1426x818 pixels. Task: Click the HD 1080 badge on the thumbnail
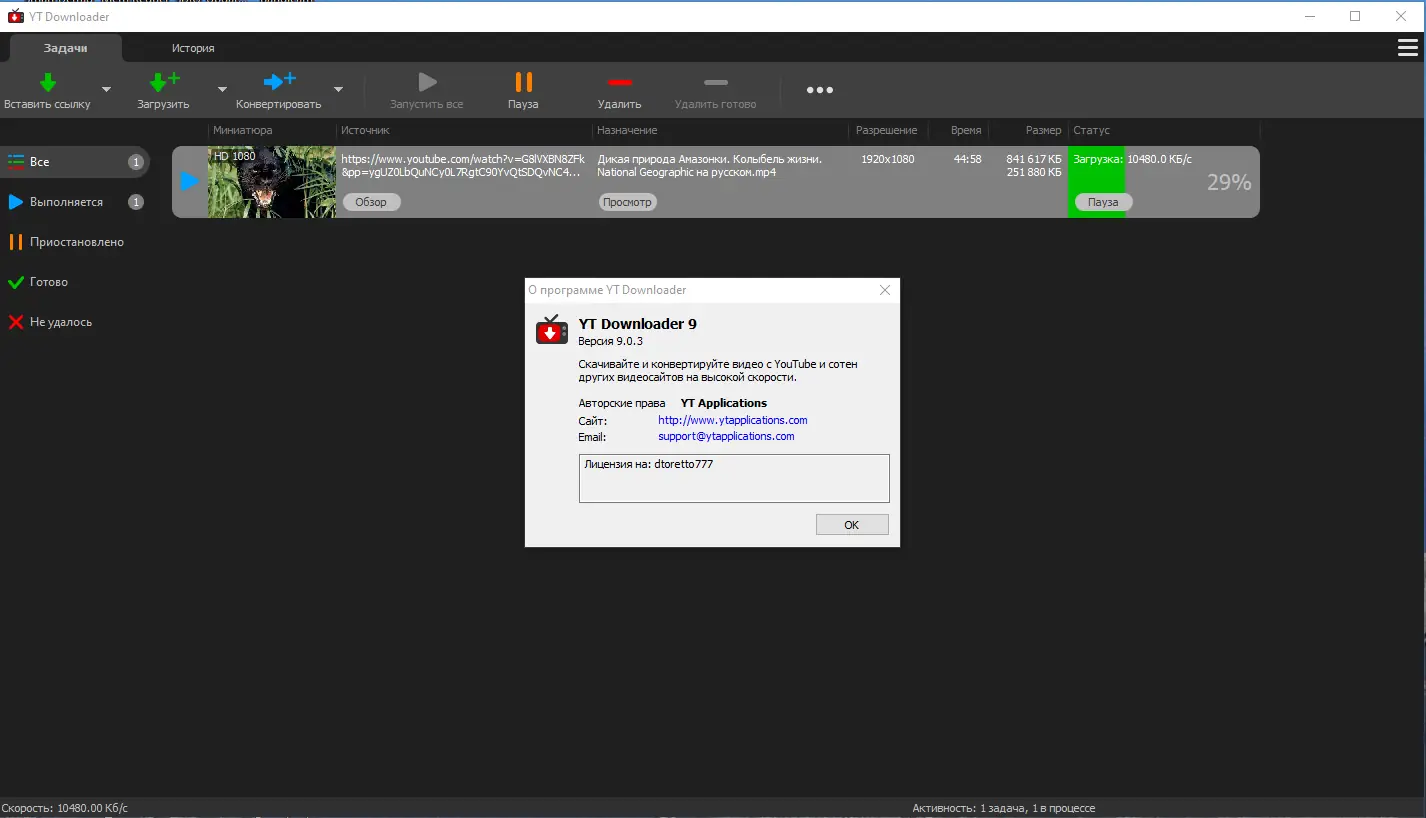pos(235,156)
